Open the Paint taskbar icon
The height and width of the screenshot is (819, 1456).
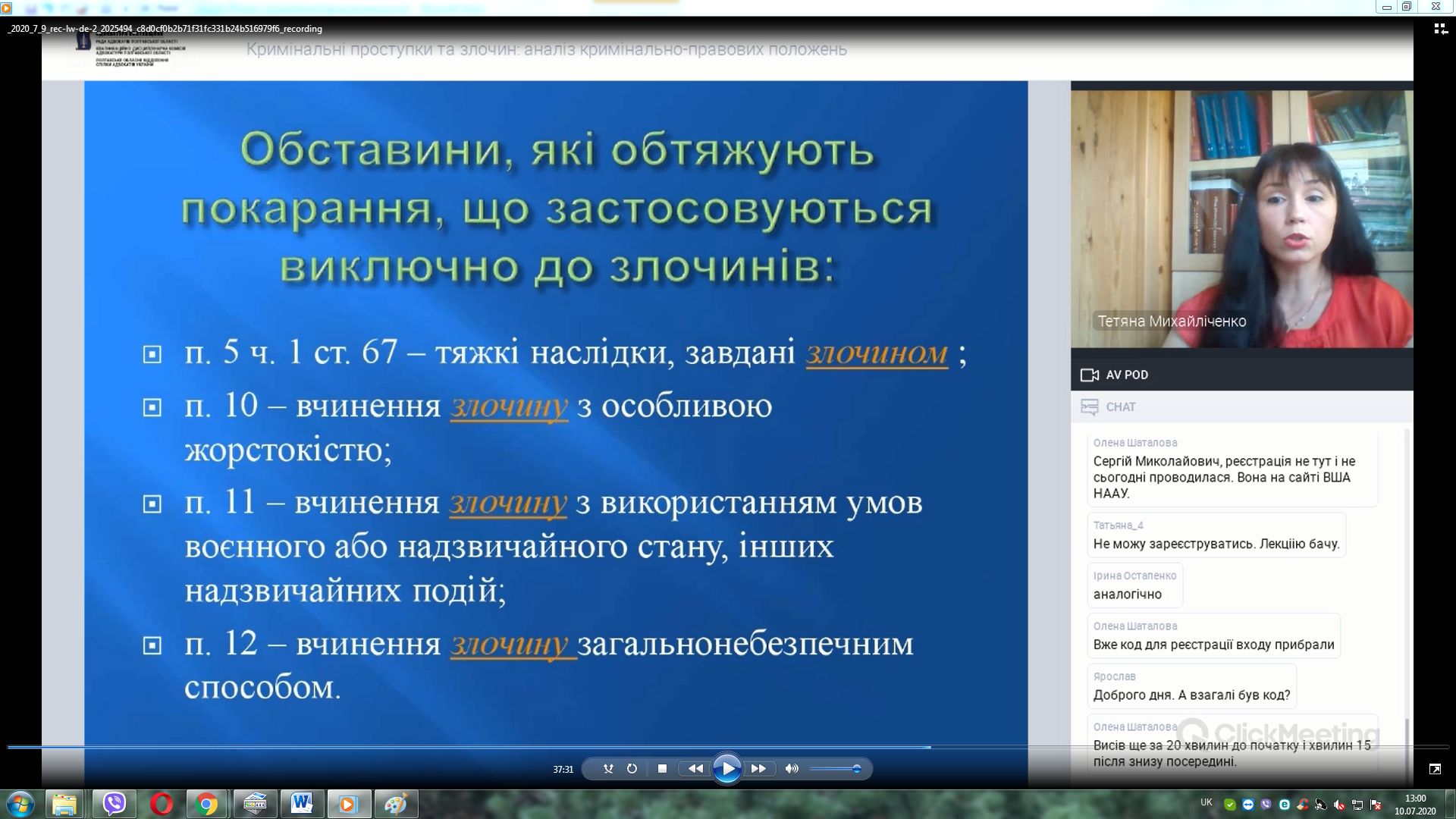pyautogui.click(x=396, y=804)
